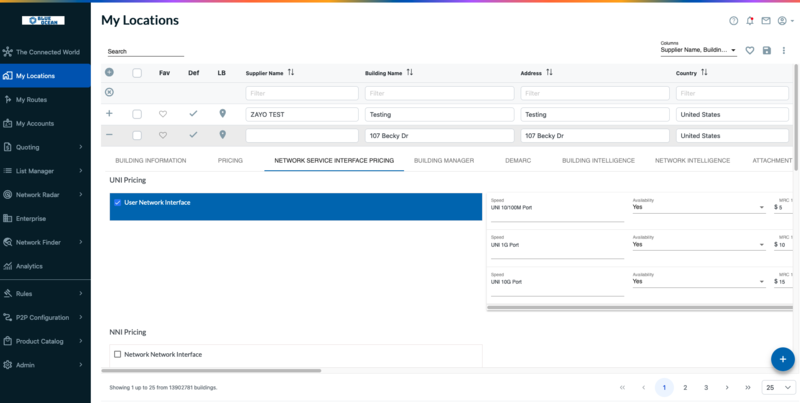This screenshot has height=403, width=800.
Task: Favorite the ZAYO TEST row heart
Action: click(163, 114)
